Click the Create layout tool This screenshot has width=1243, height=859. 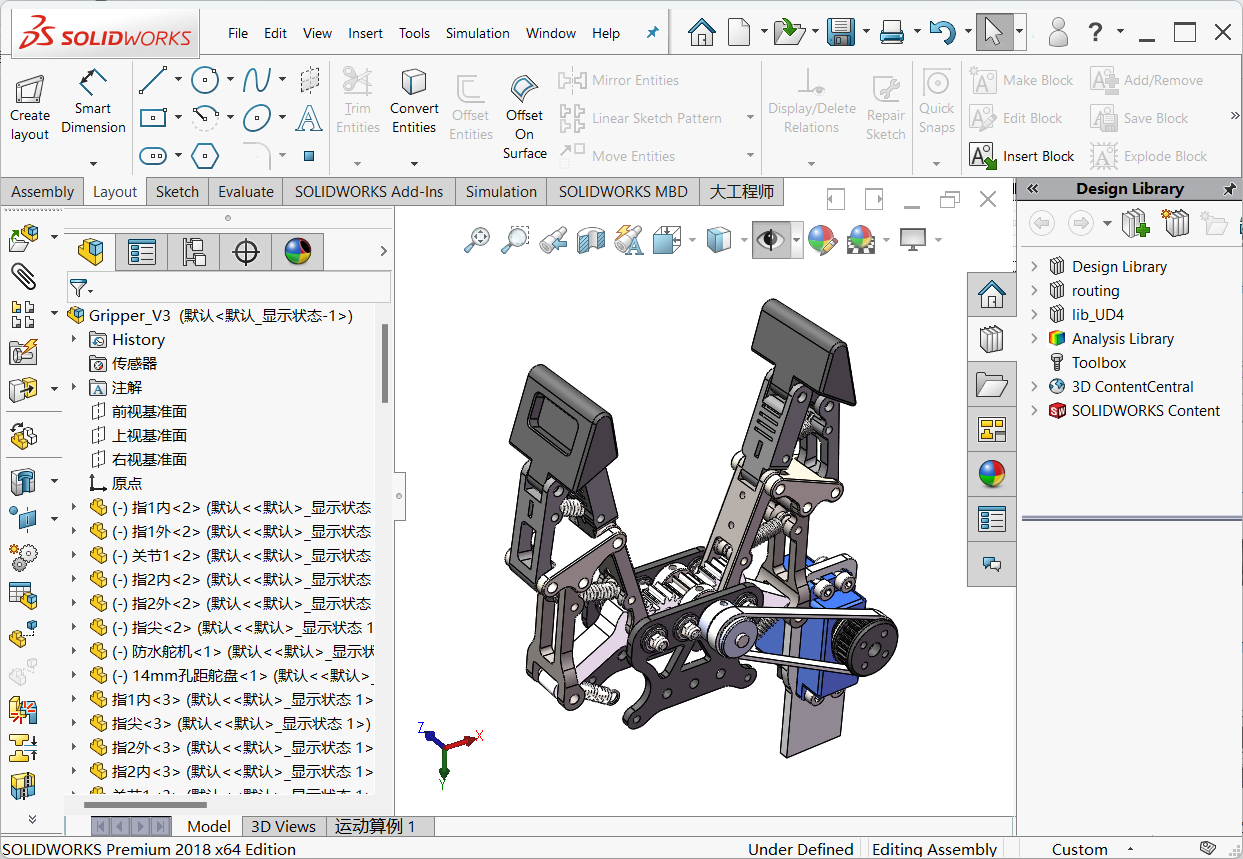[30, 108]
